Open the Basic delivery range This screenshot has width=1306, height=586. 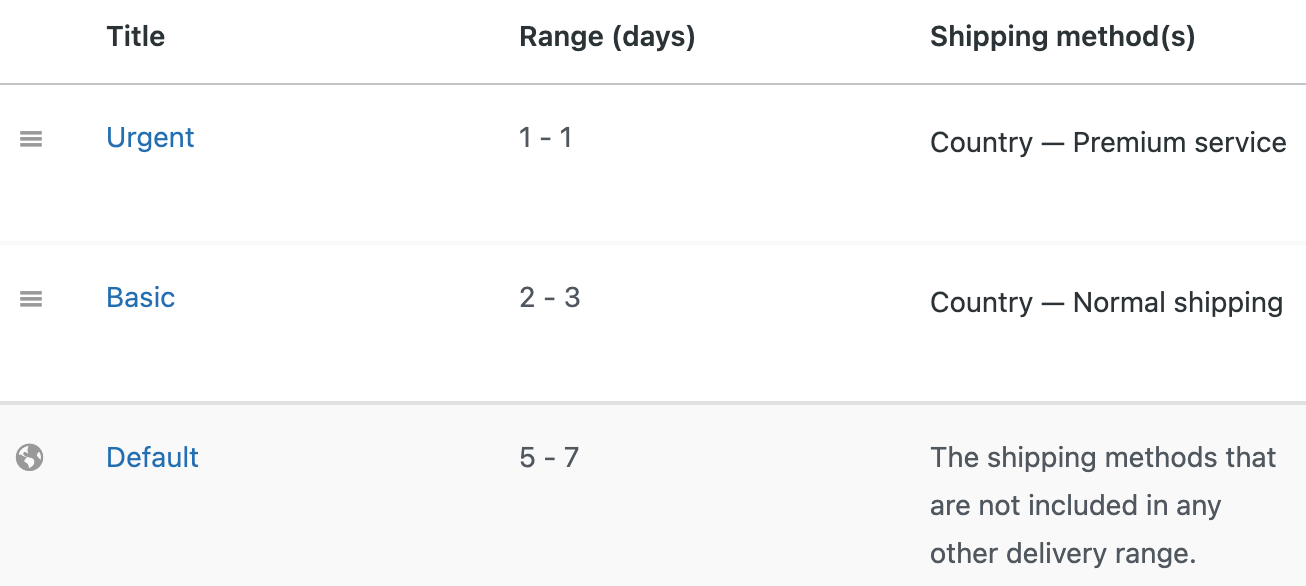click(x=140, y=297)
